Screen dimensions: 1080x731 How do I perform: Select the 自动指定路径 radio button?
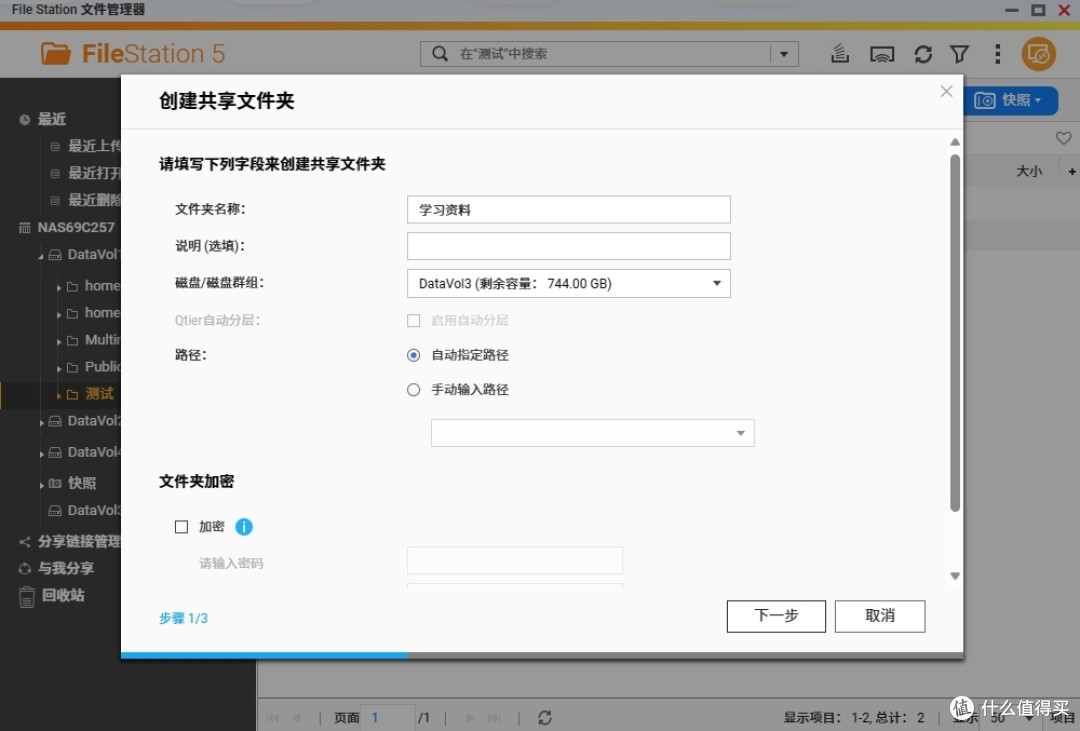pos(413,356)
